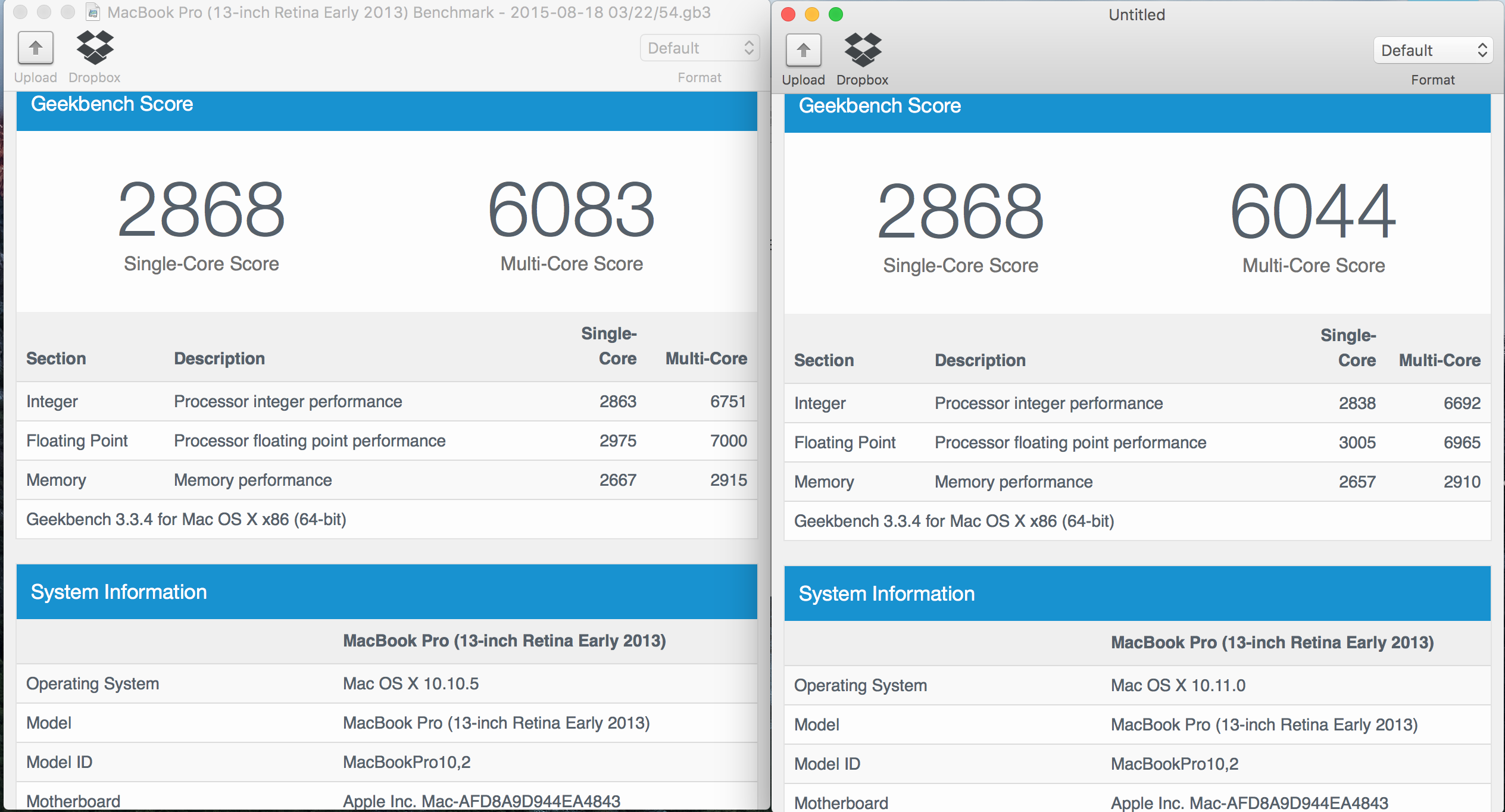This screenshot has width=1505, height=812.
Task: Close the Untitled window with red button
Action: pos(788,14)
